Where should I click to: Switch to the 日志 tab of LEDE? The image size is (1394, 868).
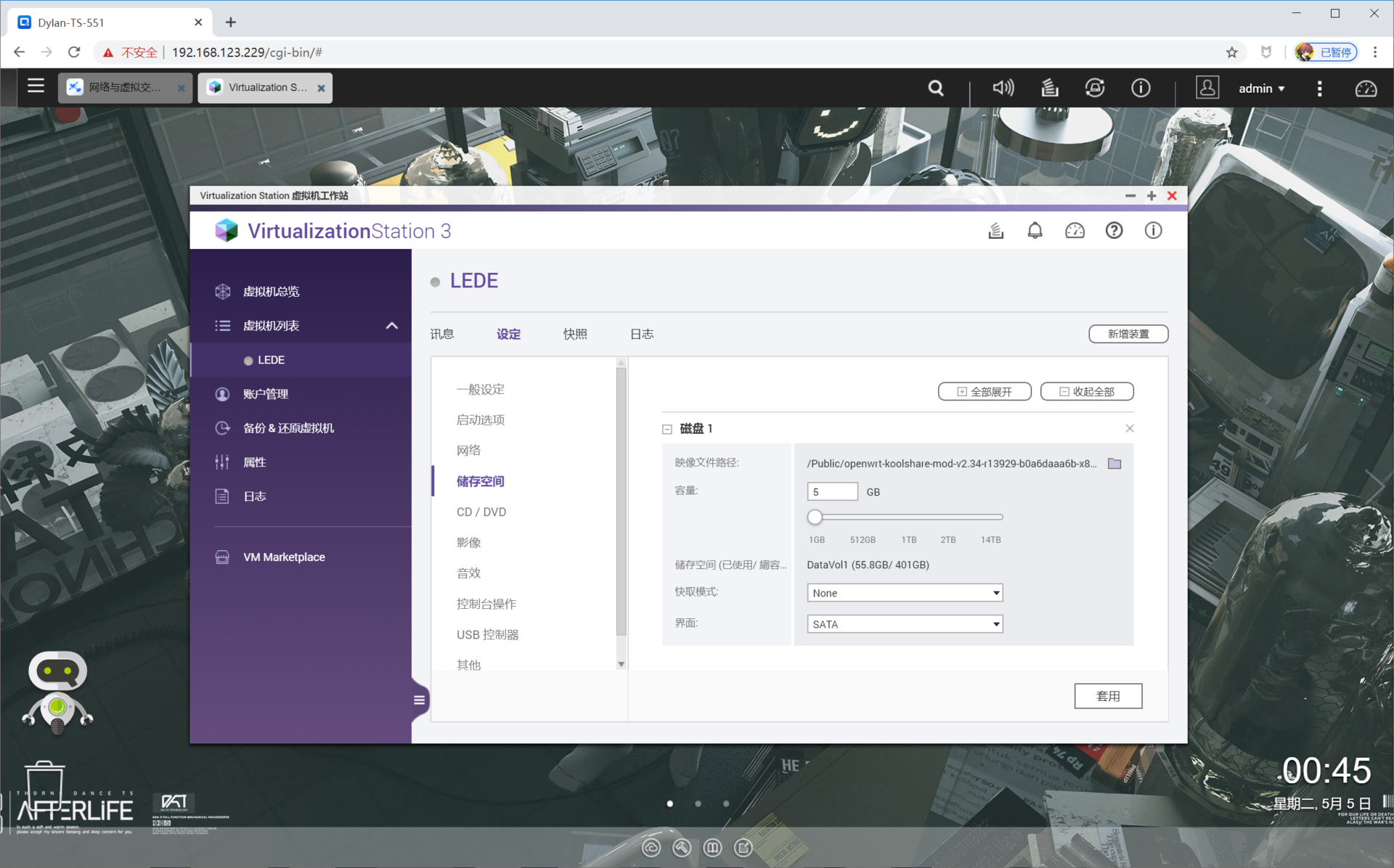[x=642, y=334]
